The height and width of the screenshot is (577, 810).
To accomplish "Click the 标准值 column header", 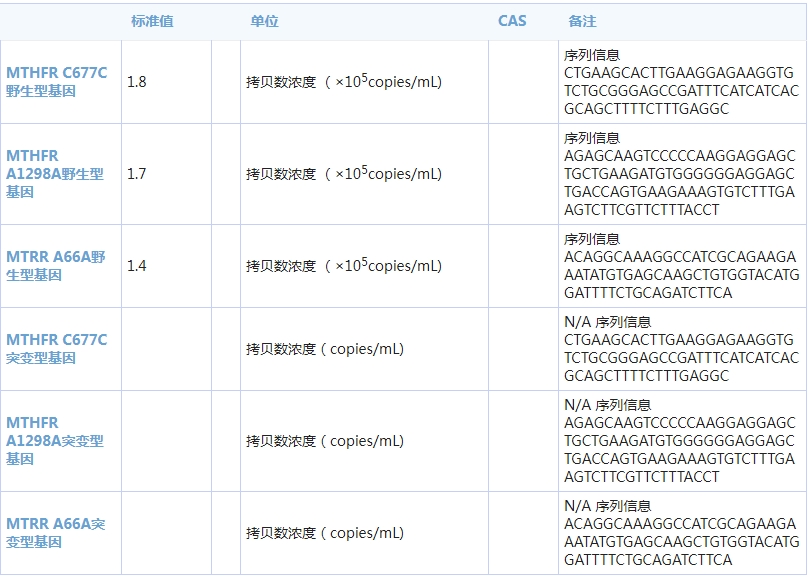I will [152, 21].
